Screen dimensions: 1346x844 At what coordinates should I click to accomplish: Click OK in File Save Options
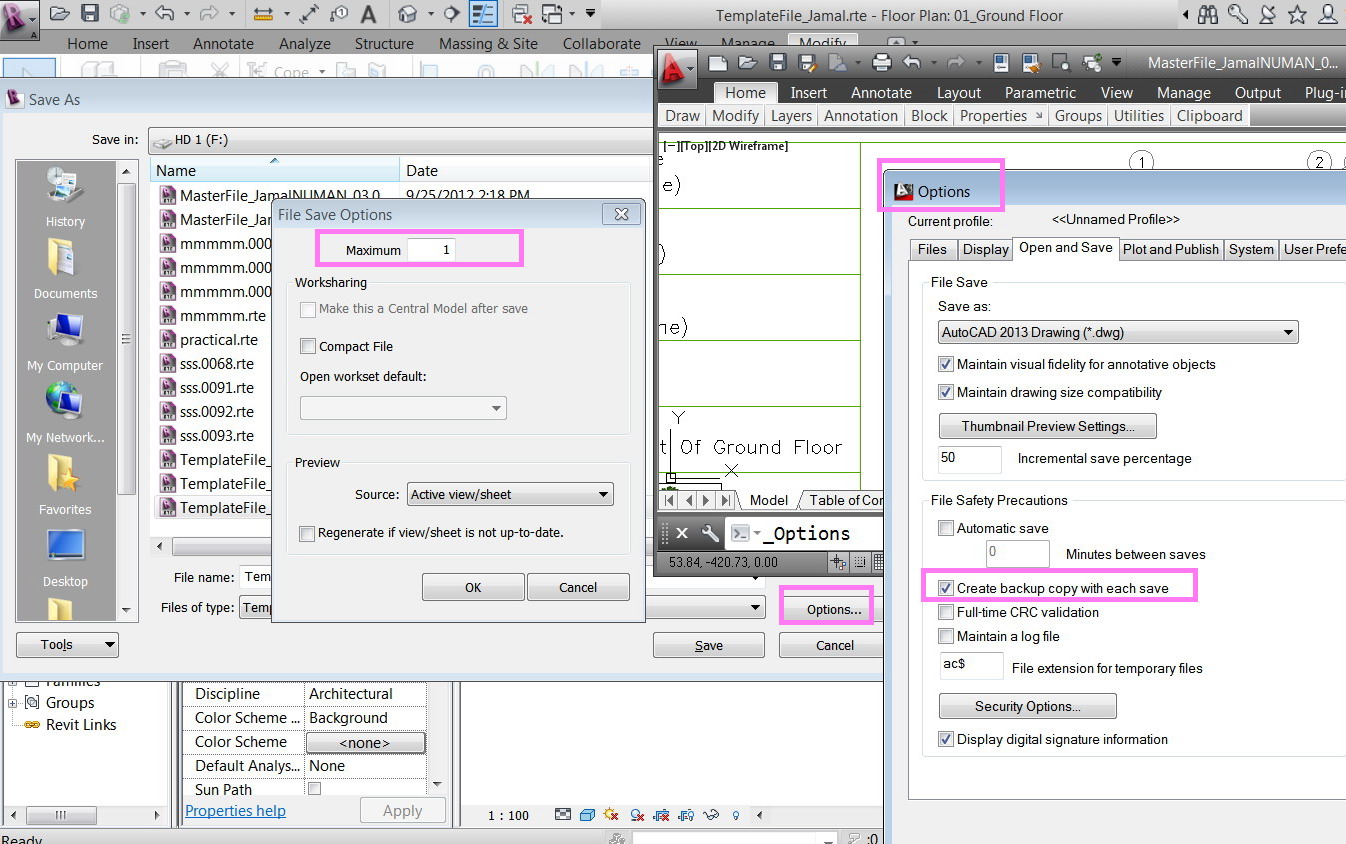click(x=473, y=587)
